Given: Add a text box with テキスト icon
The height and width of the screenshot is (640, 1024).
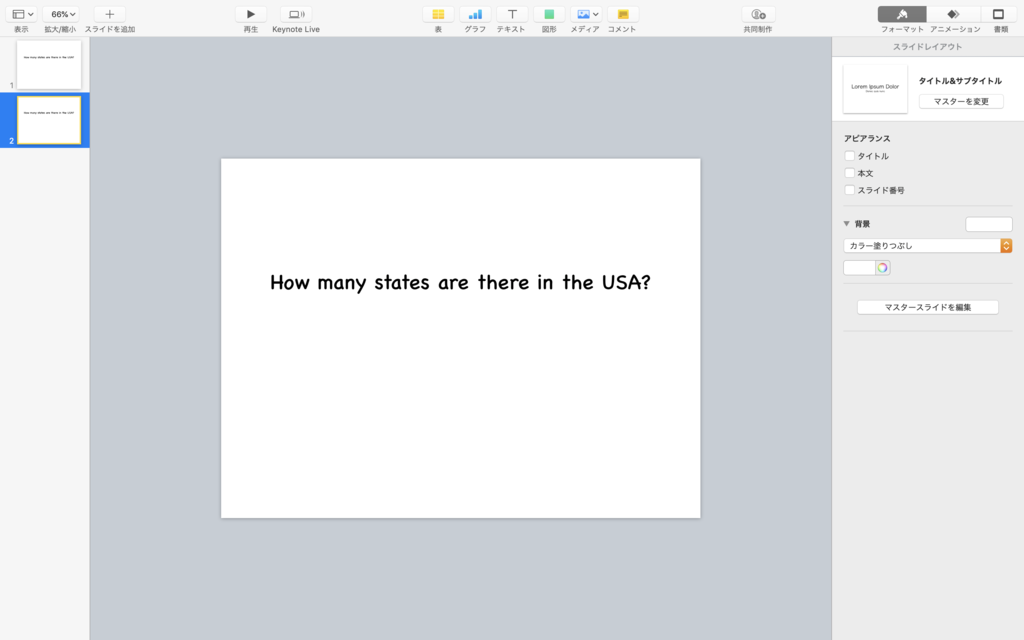Looking at the screenshot, I should pyautogui.click(x=512, y=14).
